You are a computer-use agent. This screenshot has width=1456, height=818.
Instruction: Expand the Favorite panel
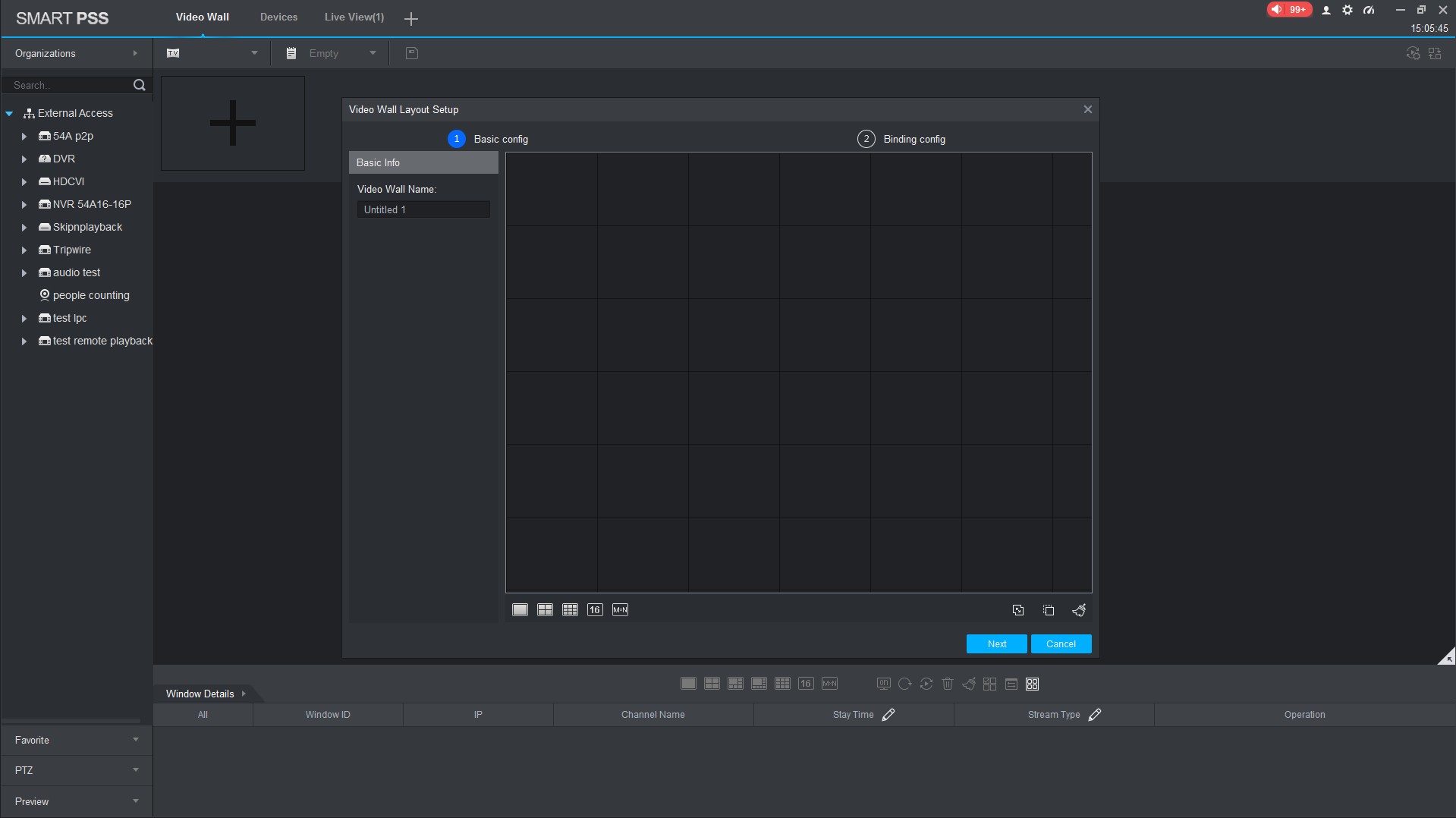[x=76, y=740]
